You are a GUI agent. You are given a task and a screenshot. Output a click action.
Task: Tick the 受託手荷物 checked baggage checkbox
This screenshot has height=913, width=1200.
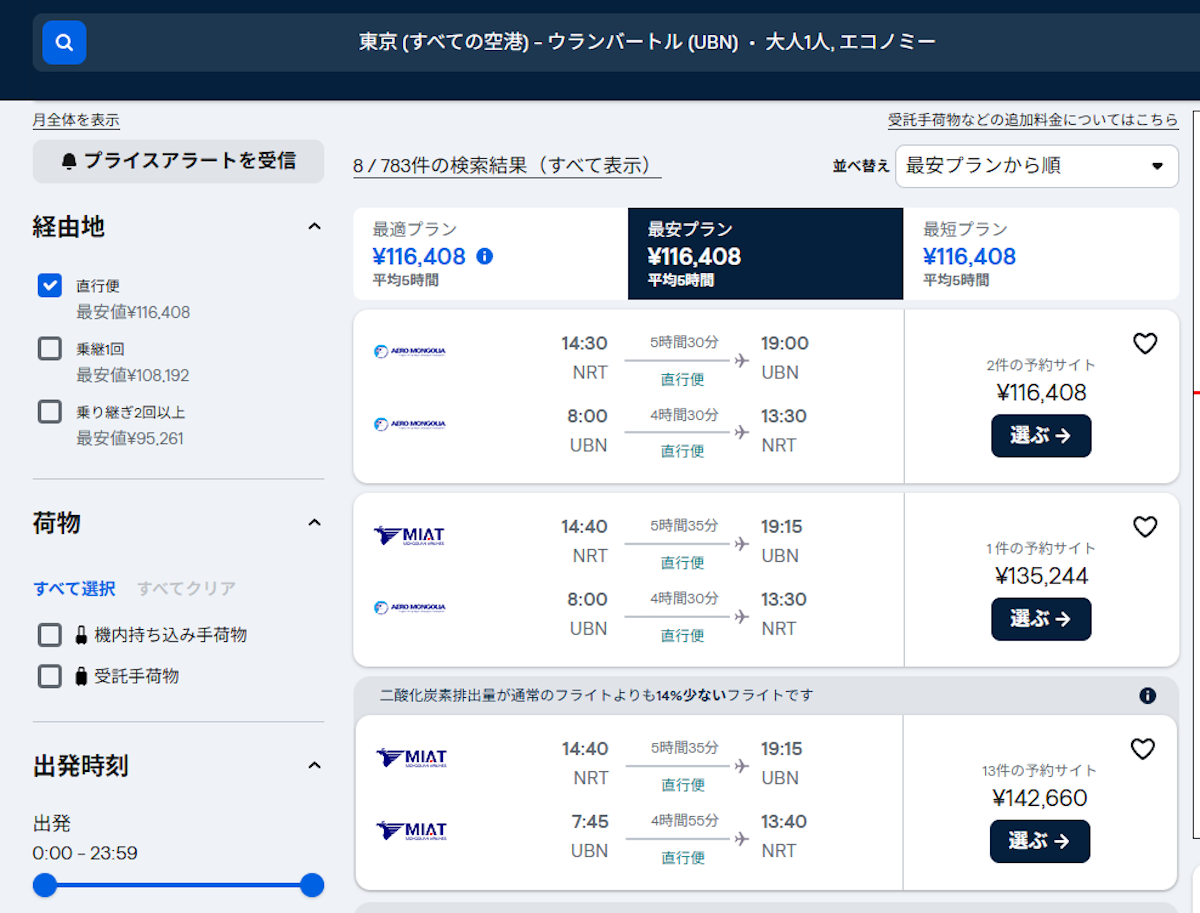[x=50, y=676]
